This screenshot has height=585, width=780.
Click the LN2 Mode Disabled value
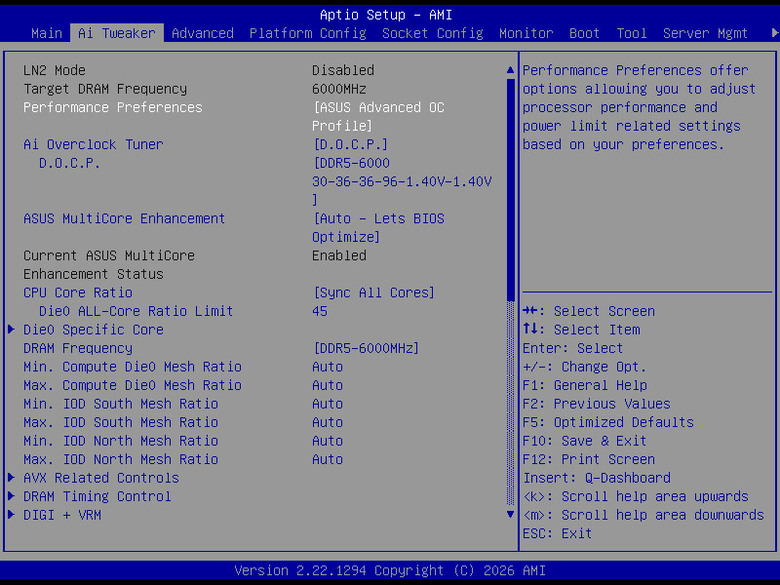(343, 70)
